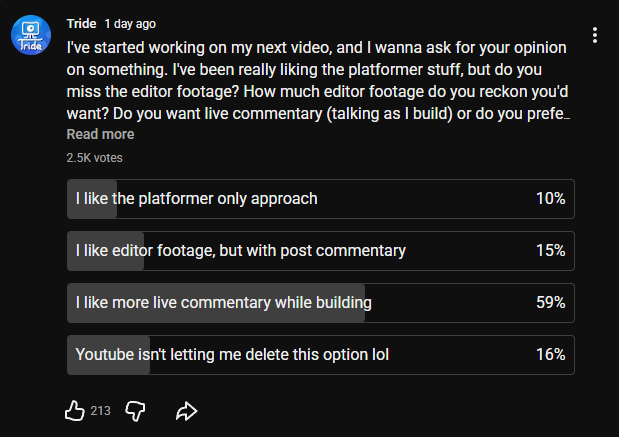
Task: Expand post text with Read more
Action: pyautogui.click(x=100, y=134)
